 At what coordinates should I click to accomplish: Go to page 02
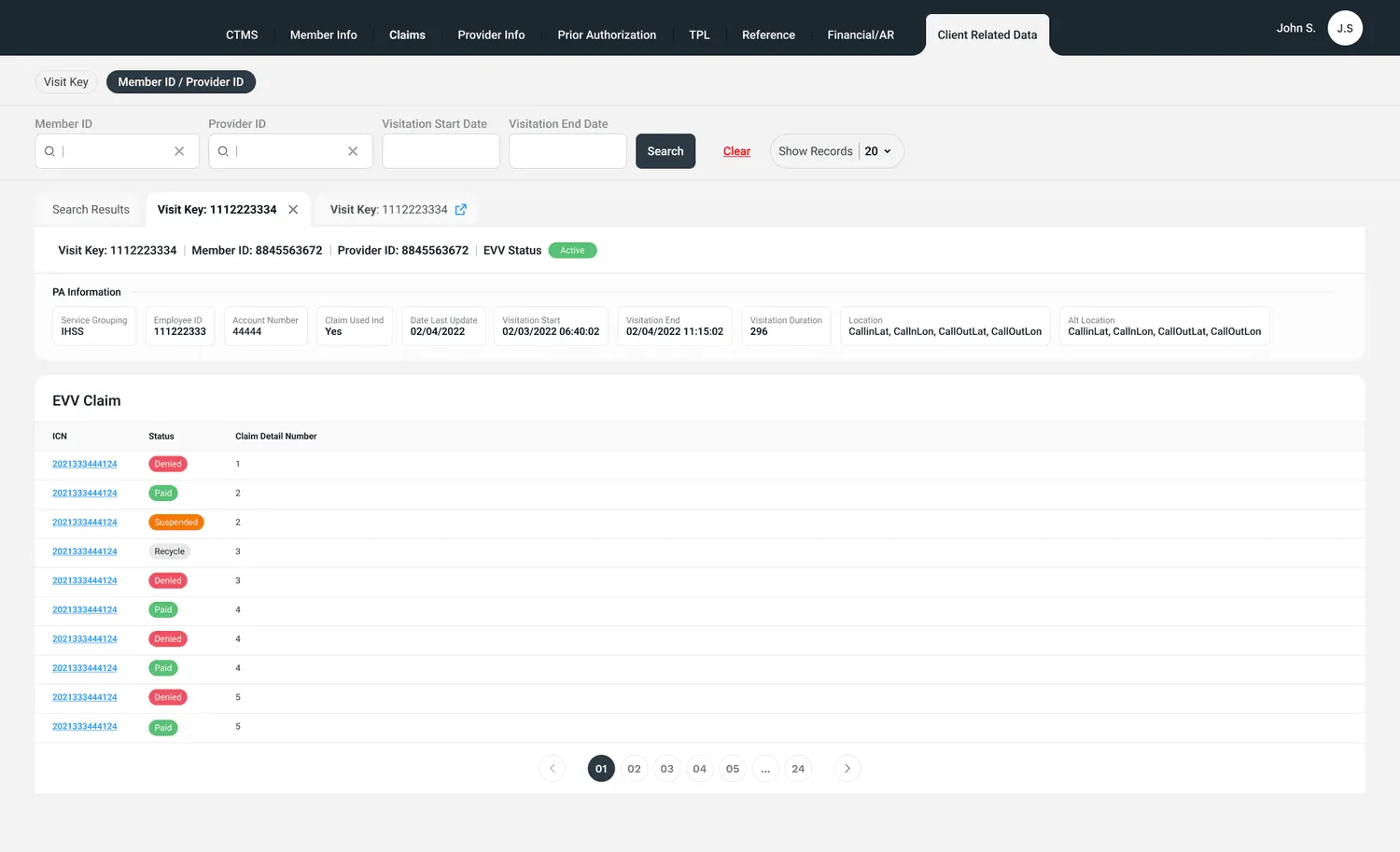click(634, 769)
